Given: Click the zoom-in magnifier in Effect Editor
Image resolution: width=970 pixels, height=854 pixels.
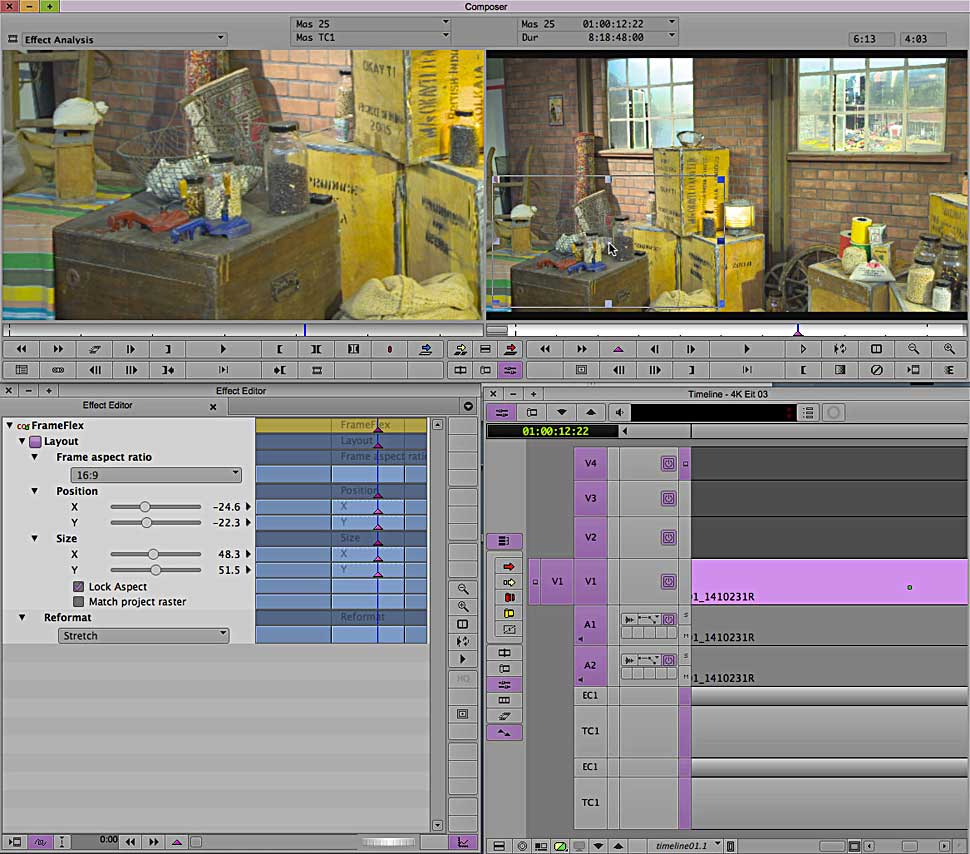Looking at the screenshot, I should [x=462, y=607].
